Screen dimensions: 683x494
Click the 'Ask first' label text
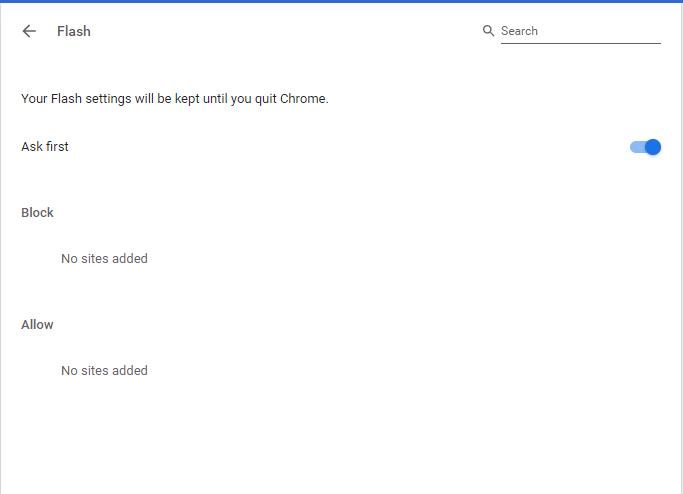pos(45,147)
